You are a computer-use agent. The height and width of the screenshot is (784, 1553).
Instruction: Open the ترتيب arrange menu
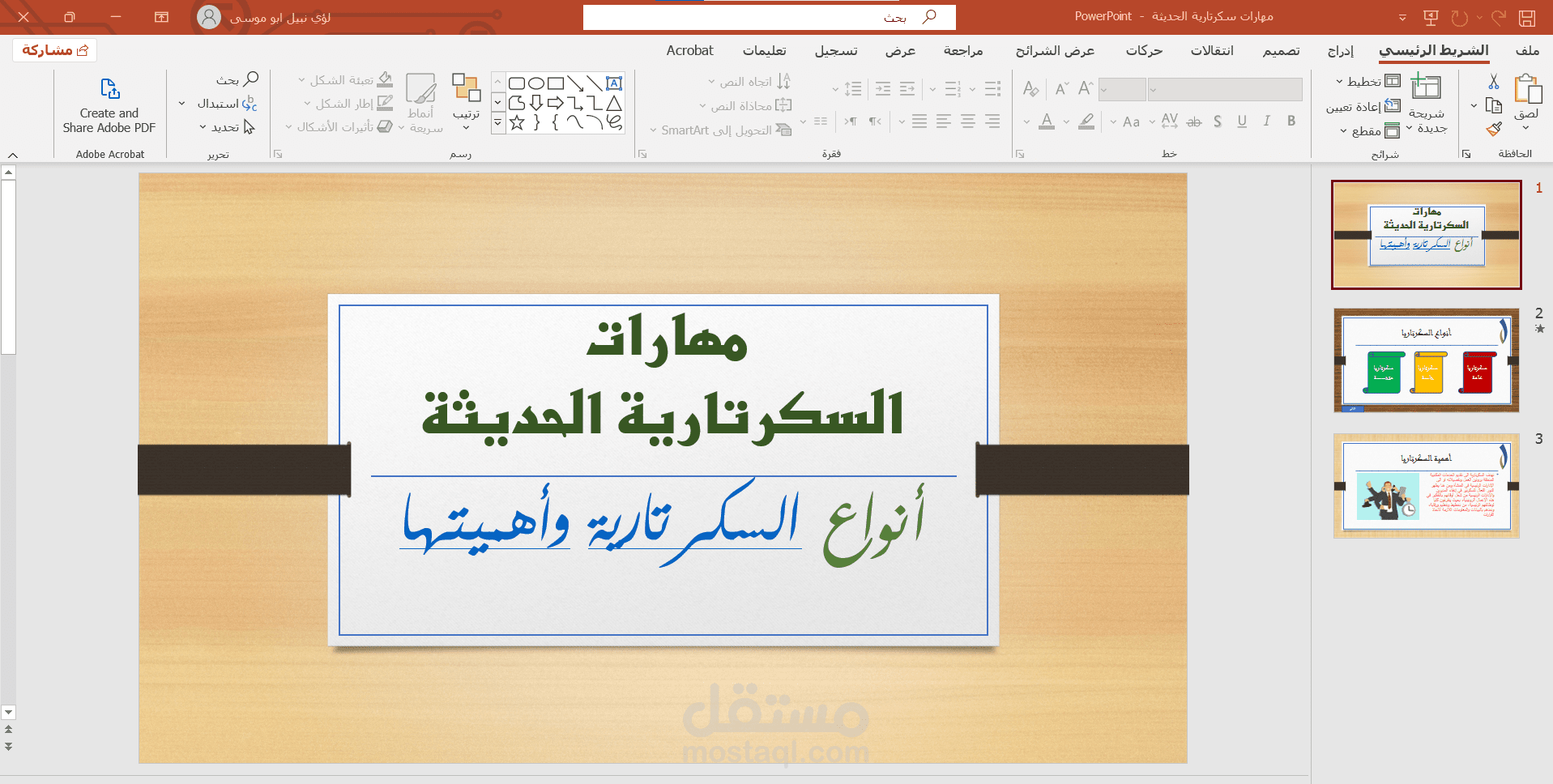pyautogui.click(x=466, y=101)
